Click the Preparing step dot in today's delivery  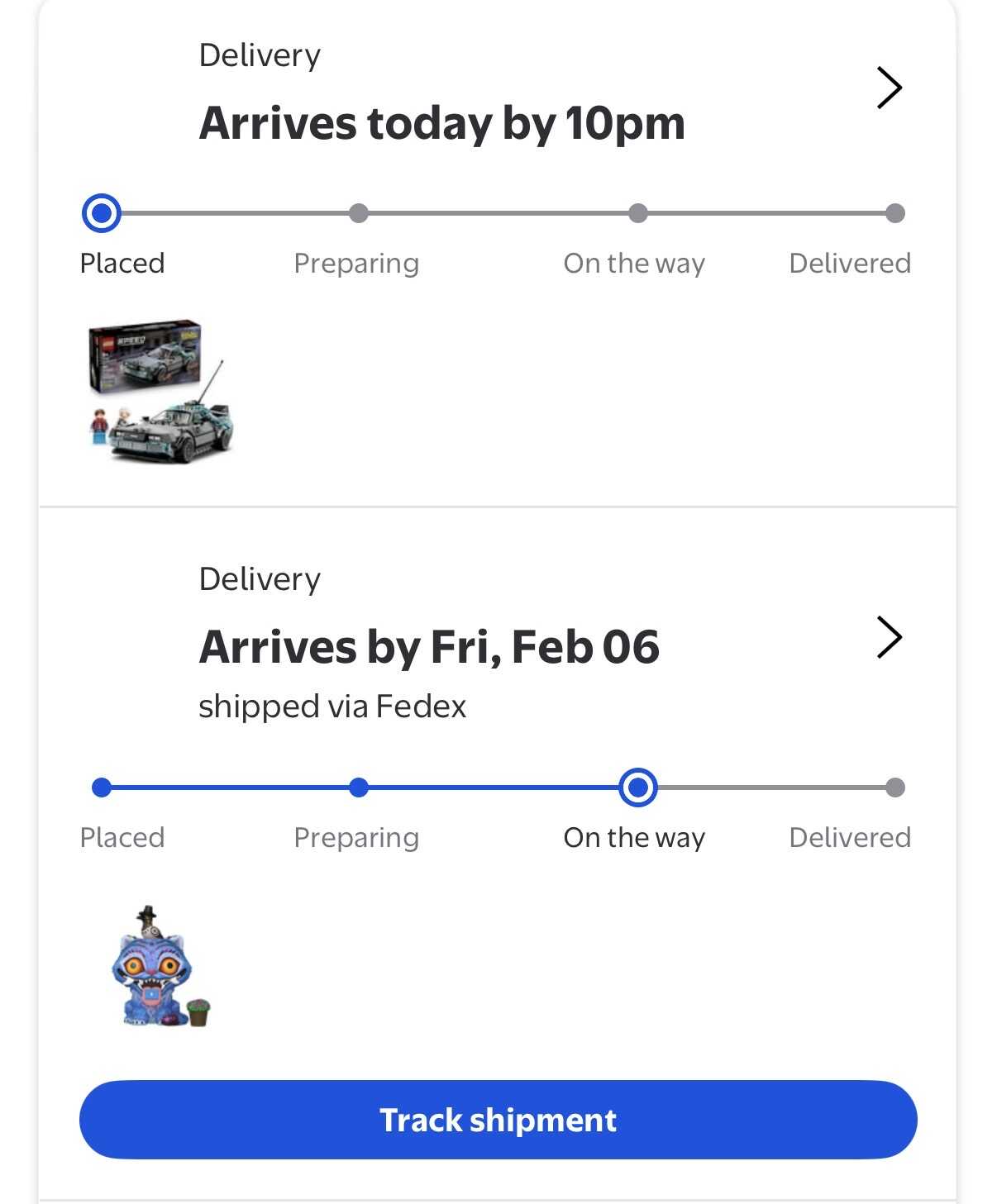358,213
